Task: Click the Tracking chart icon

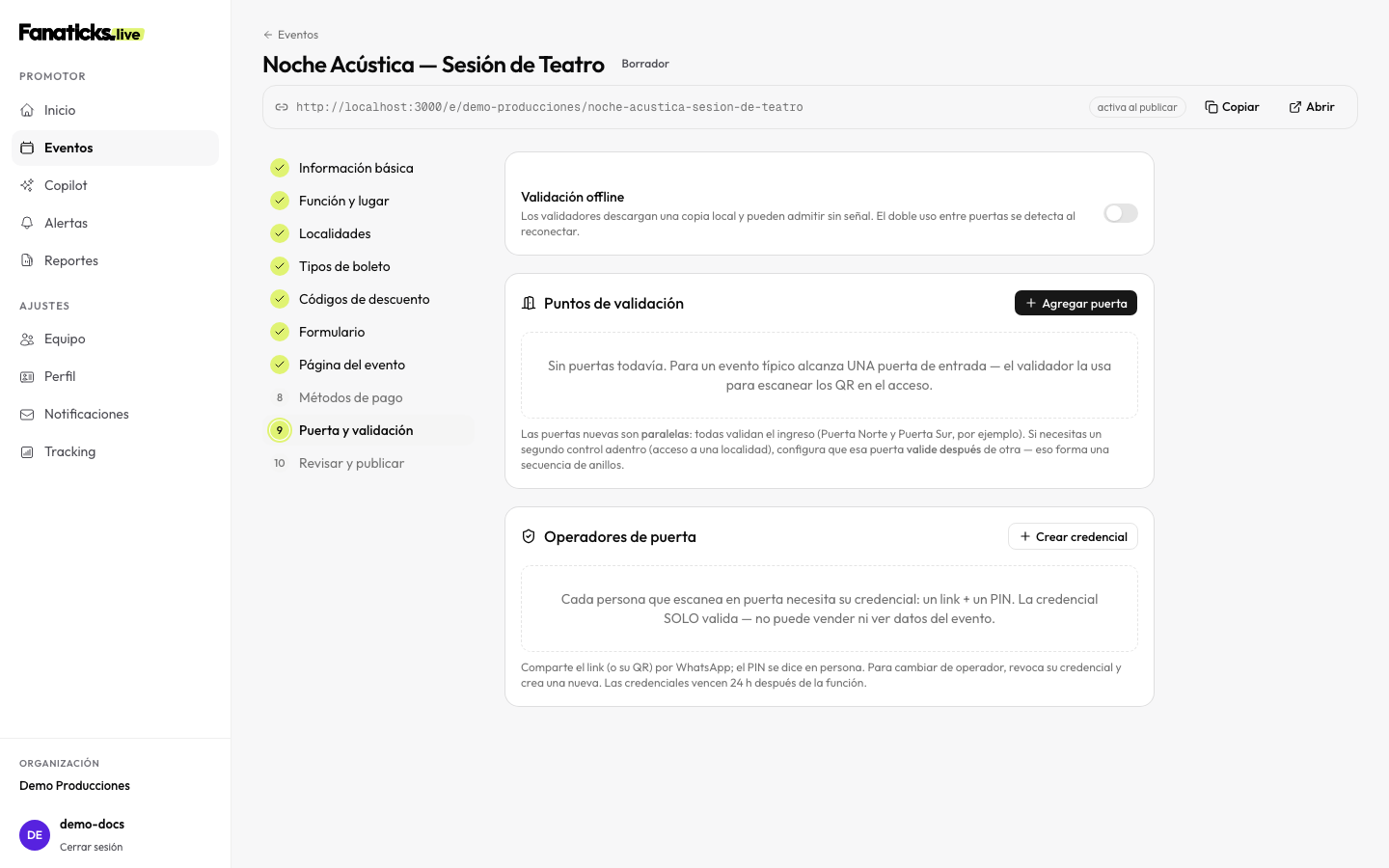Action: click(27, 451)
